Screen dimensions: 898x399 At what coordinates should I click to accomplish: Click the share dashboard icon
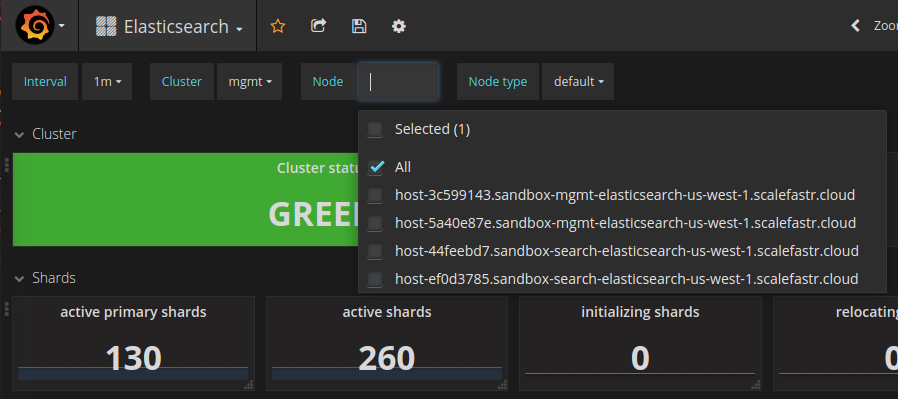(x=318, y=26)
